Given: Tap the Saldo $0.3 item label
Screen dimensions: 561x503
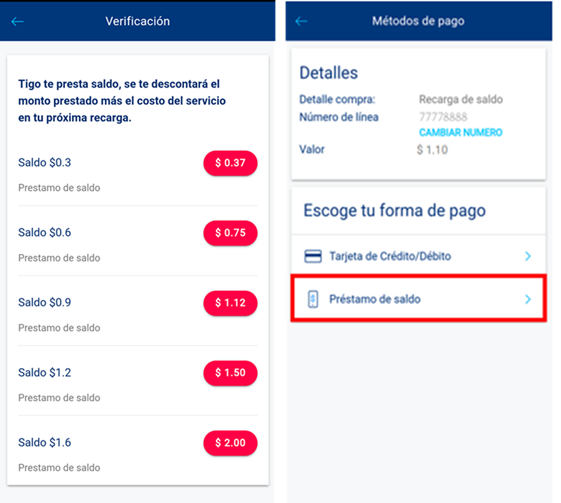Looking at the screenshot, I should click(45, 163).
